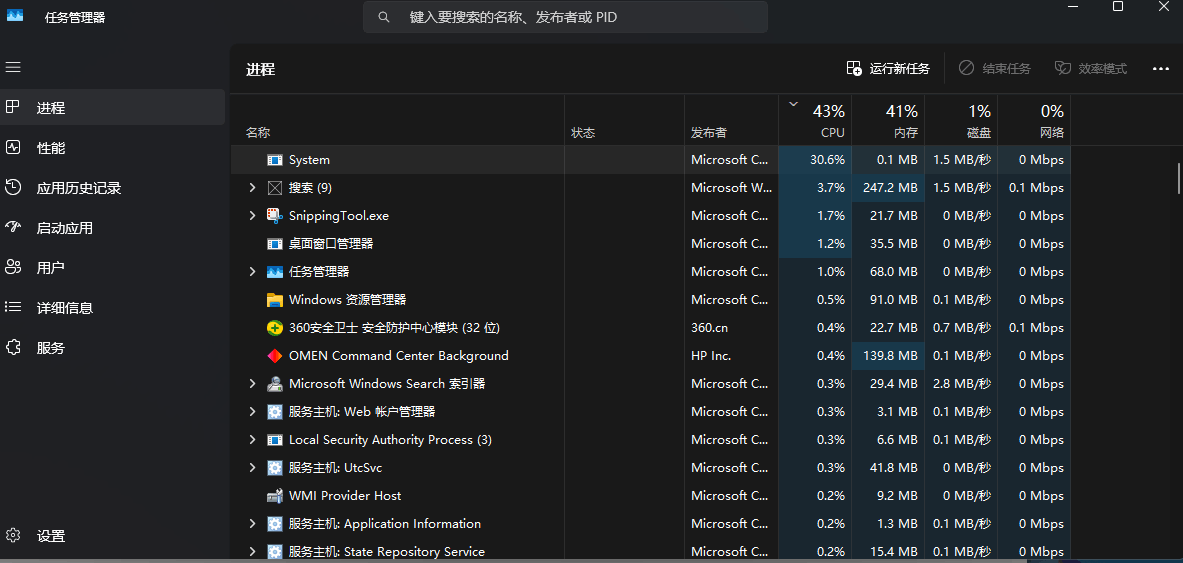Open the hamburger navigation menu
1183x563 pixels.
(13, 67)
